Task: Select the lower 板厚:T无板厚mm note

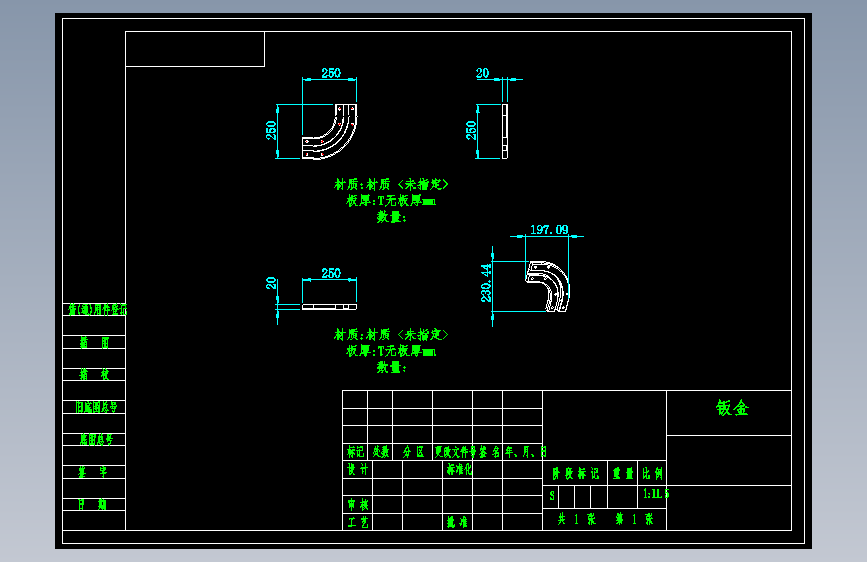Action: (391, 351)
